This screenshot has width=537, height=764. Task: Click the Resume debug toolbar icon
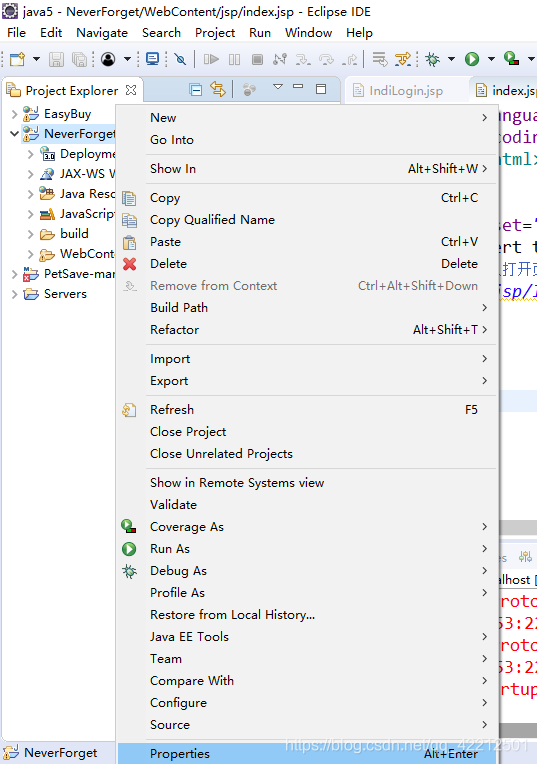pyautogui.click(x=211, y=59)
